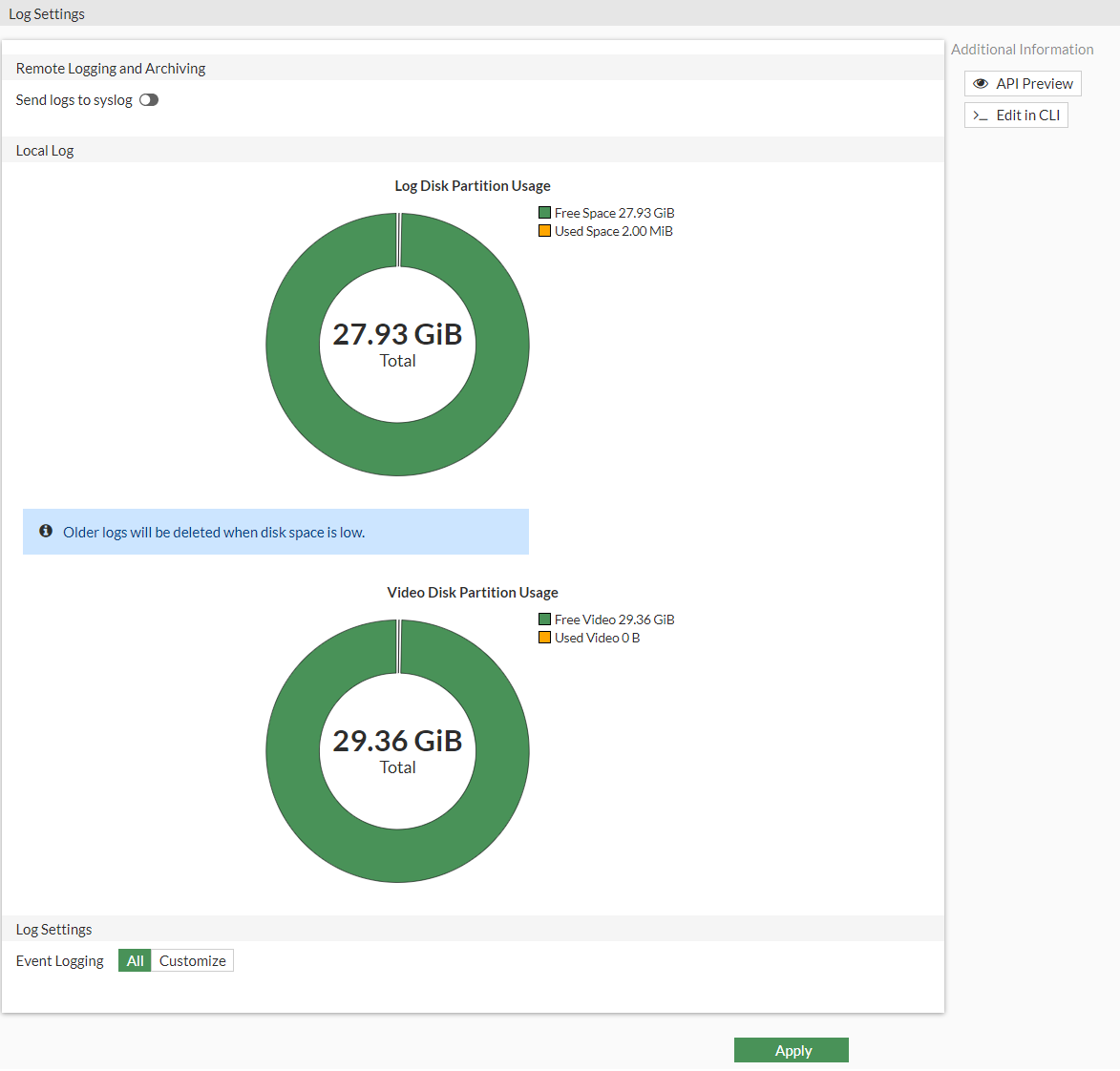Click the orange Used Space legend icon
Viewport: 1120px width, 1071px height.
542,230
